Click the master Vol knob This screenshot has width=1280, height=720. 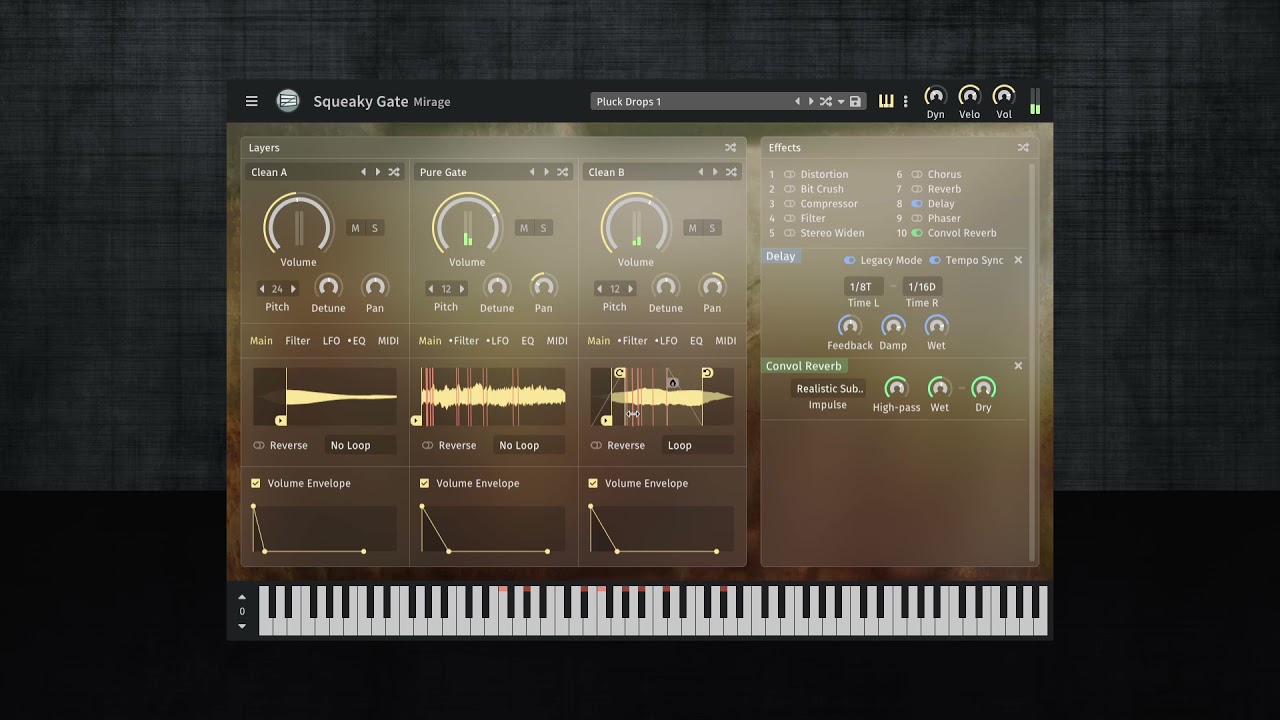(1004, 96)
